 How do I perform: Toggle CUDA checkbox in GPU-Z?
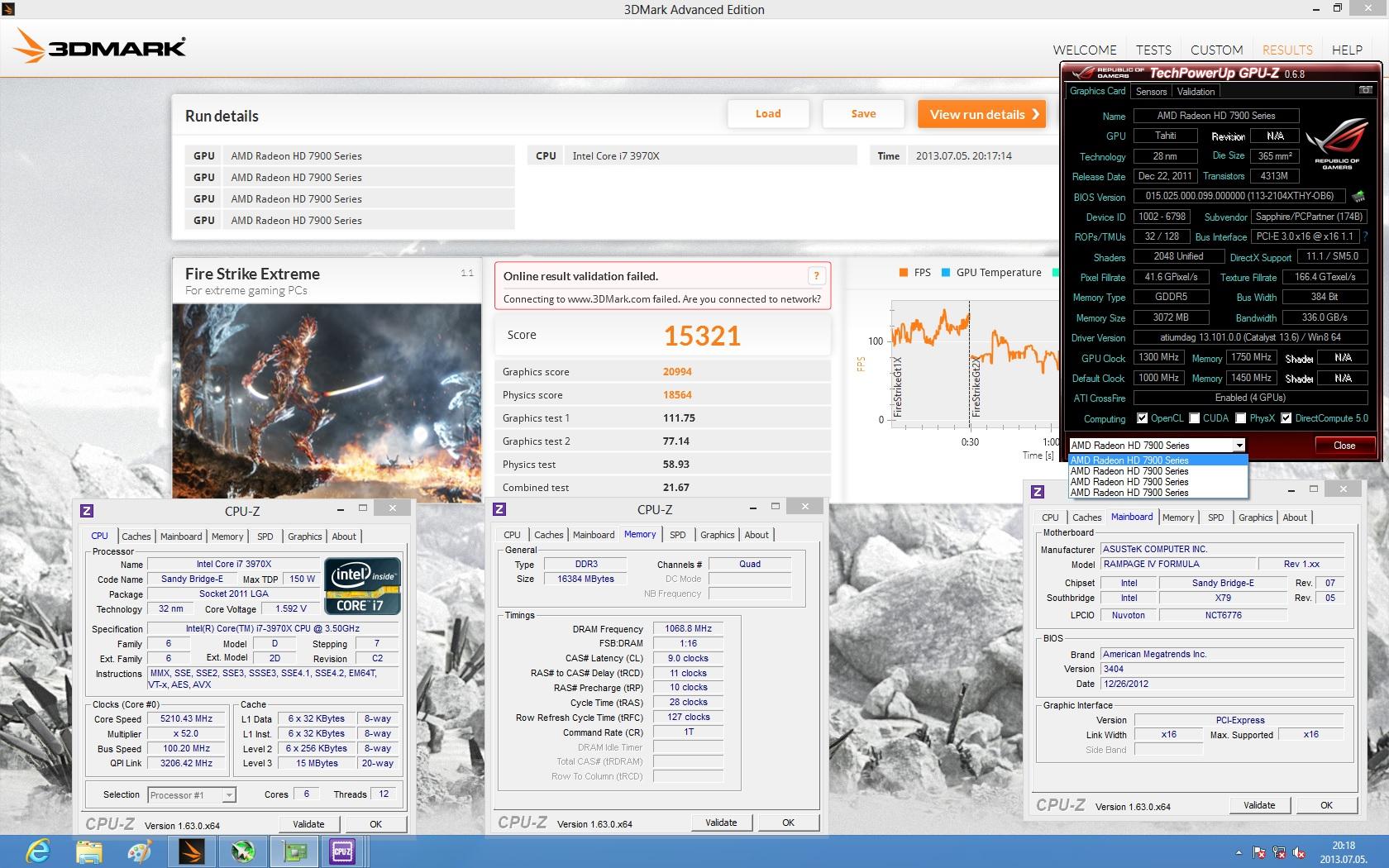pyautogui.click(x=1194, y=418)
